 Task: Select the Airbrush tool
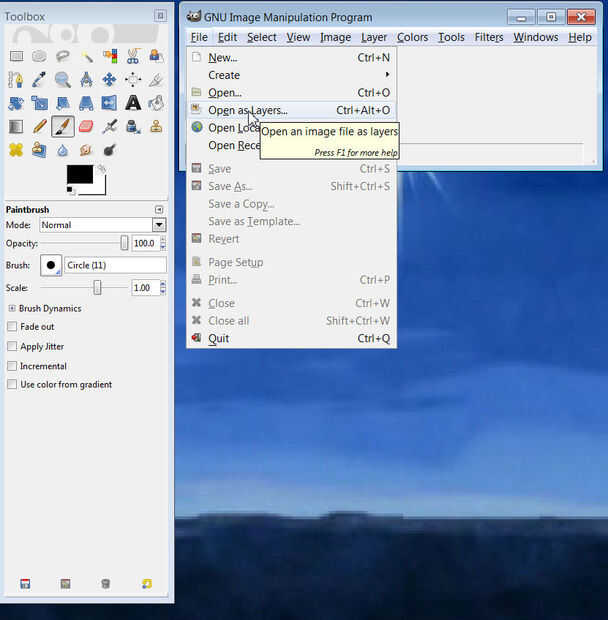[110, 127]
